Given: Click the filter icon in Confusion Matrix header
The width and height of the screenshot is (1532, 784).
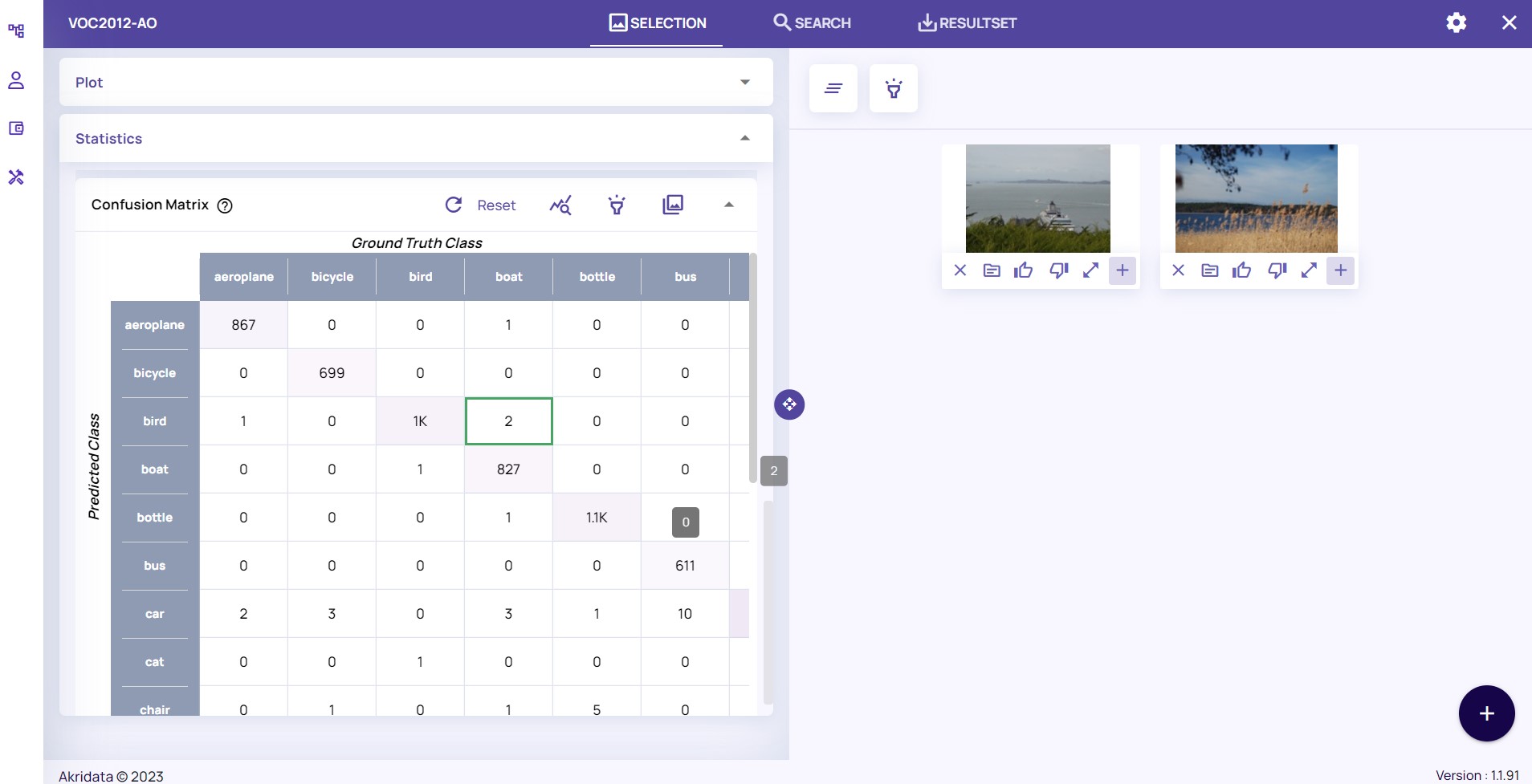Looking at the screenshot, I should (x=617, y=205).
